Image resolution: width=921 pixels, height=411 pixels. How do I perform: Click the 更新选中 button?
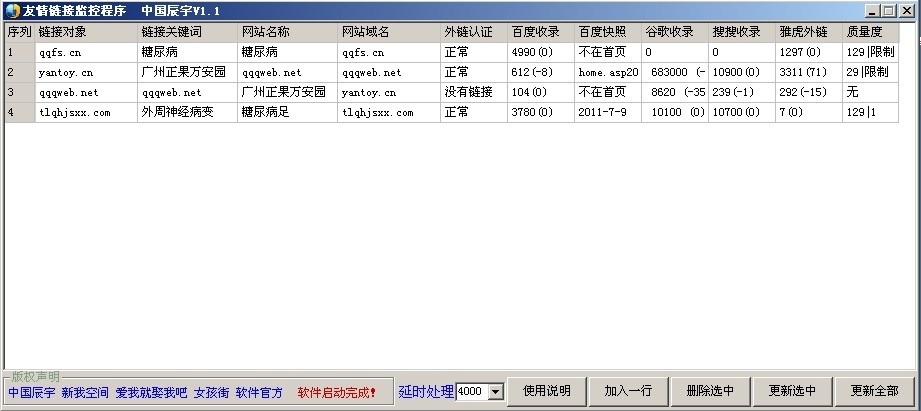tap(792, 391)
